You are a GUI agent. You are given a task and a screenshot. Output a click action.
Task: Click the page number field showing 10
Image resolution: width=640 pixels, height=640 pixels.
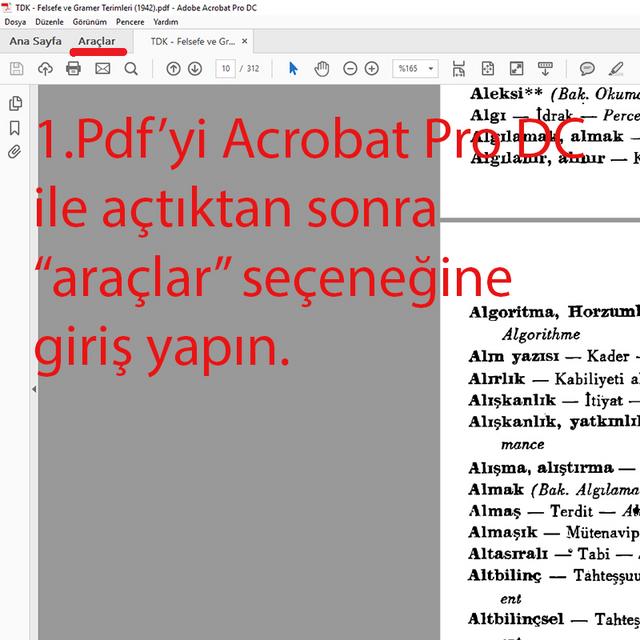click(226, 69)
